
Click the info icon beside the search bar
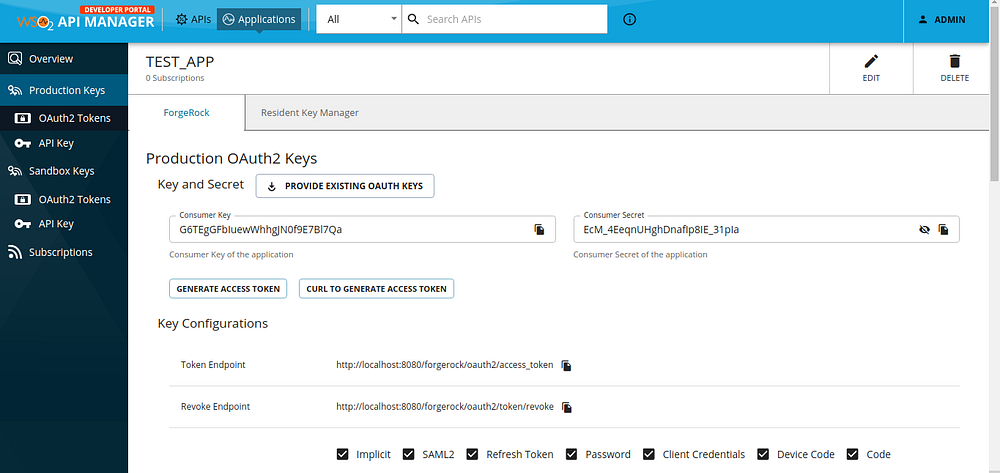(x=629, y=19)
